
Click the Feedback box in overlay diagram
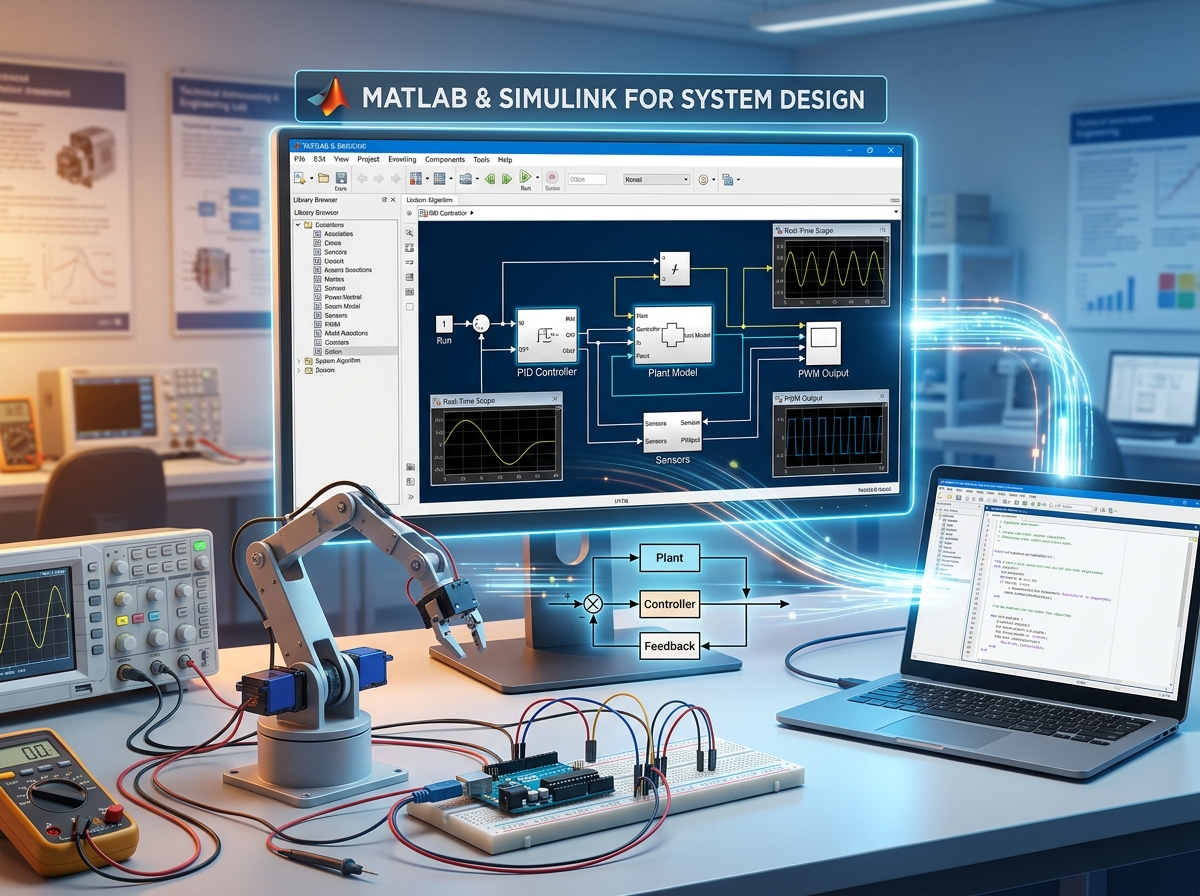669,646
